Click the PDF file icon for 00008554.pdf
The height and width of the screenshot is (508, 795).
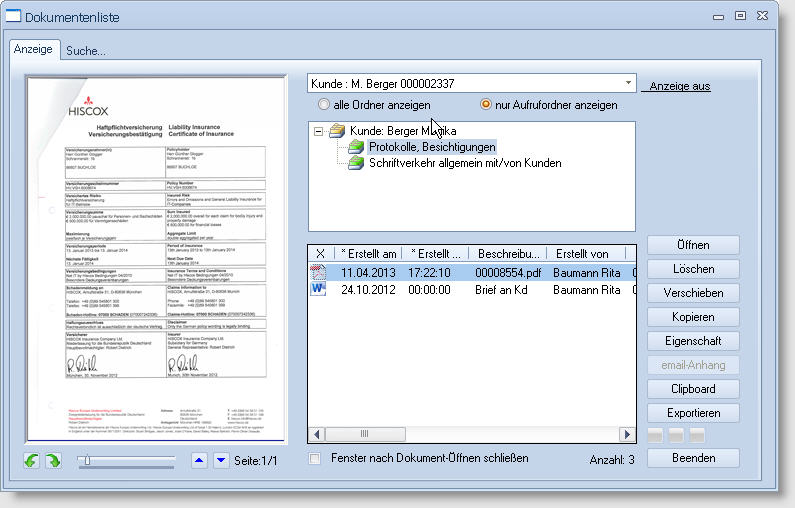319,273
